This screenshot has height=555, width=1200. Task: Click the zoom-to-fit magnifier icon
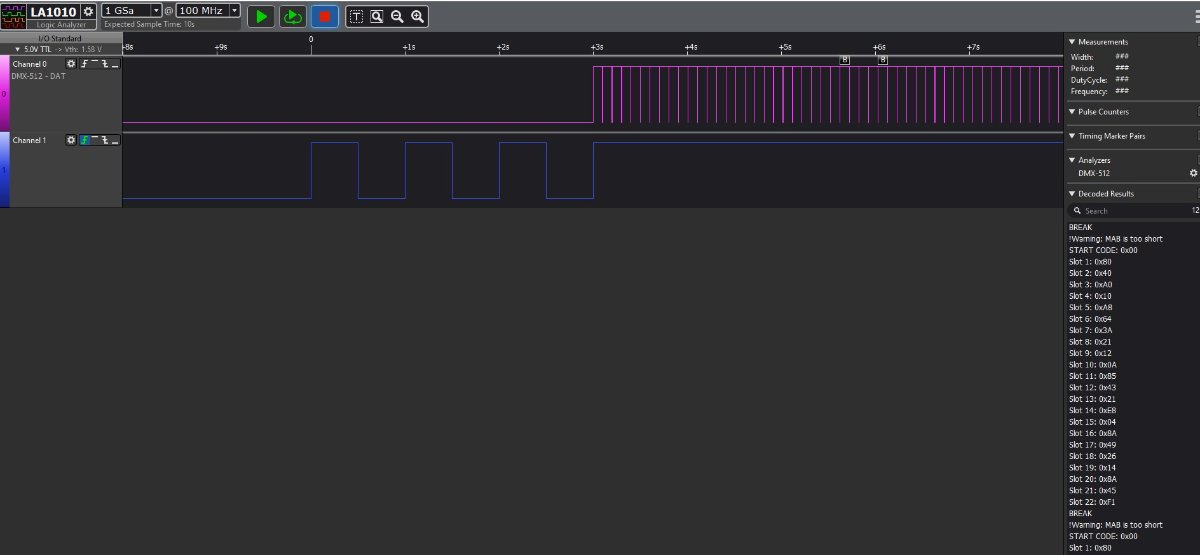(x=377, y=17)
